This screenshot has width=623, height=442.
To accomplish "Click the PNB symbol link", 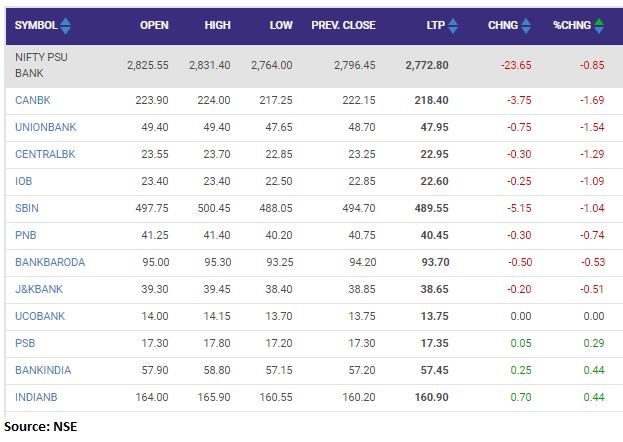I will click(26, 236).
